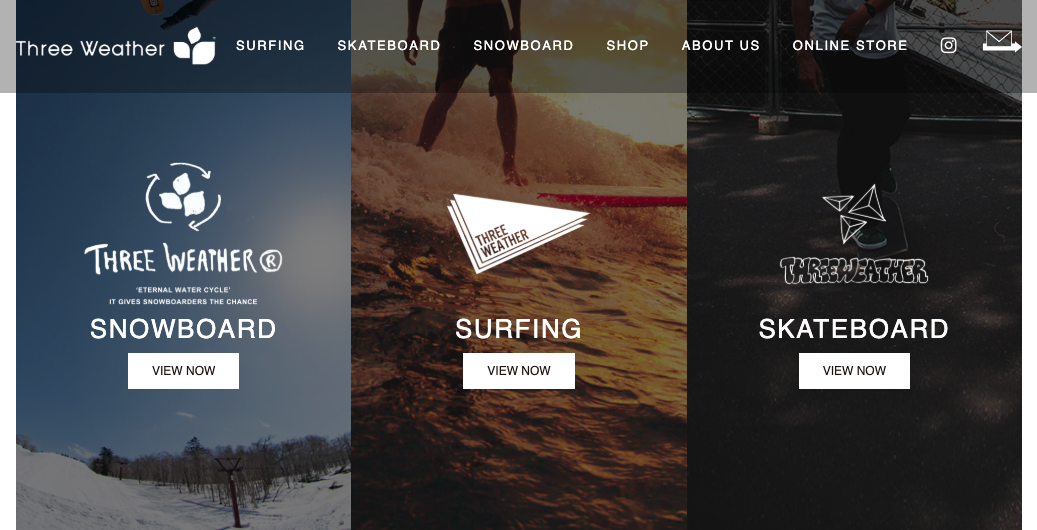Screen dimensions: 1037x530
Task: Go to the SNOWBOARD navigation link
Action: 523,46
